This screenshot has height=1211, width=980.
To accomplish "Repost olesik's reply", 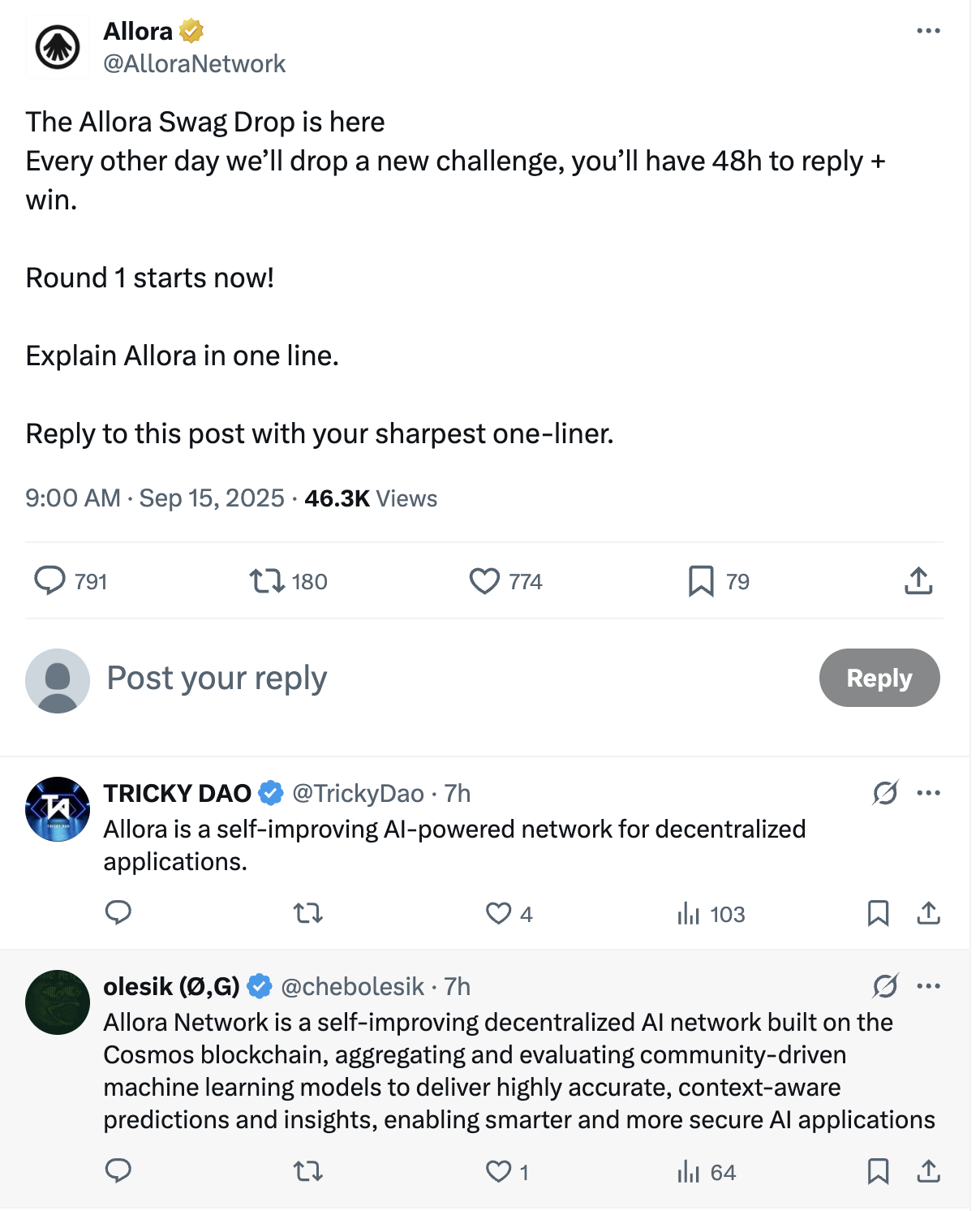I will click(308, 1172).
